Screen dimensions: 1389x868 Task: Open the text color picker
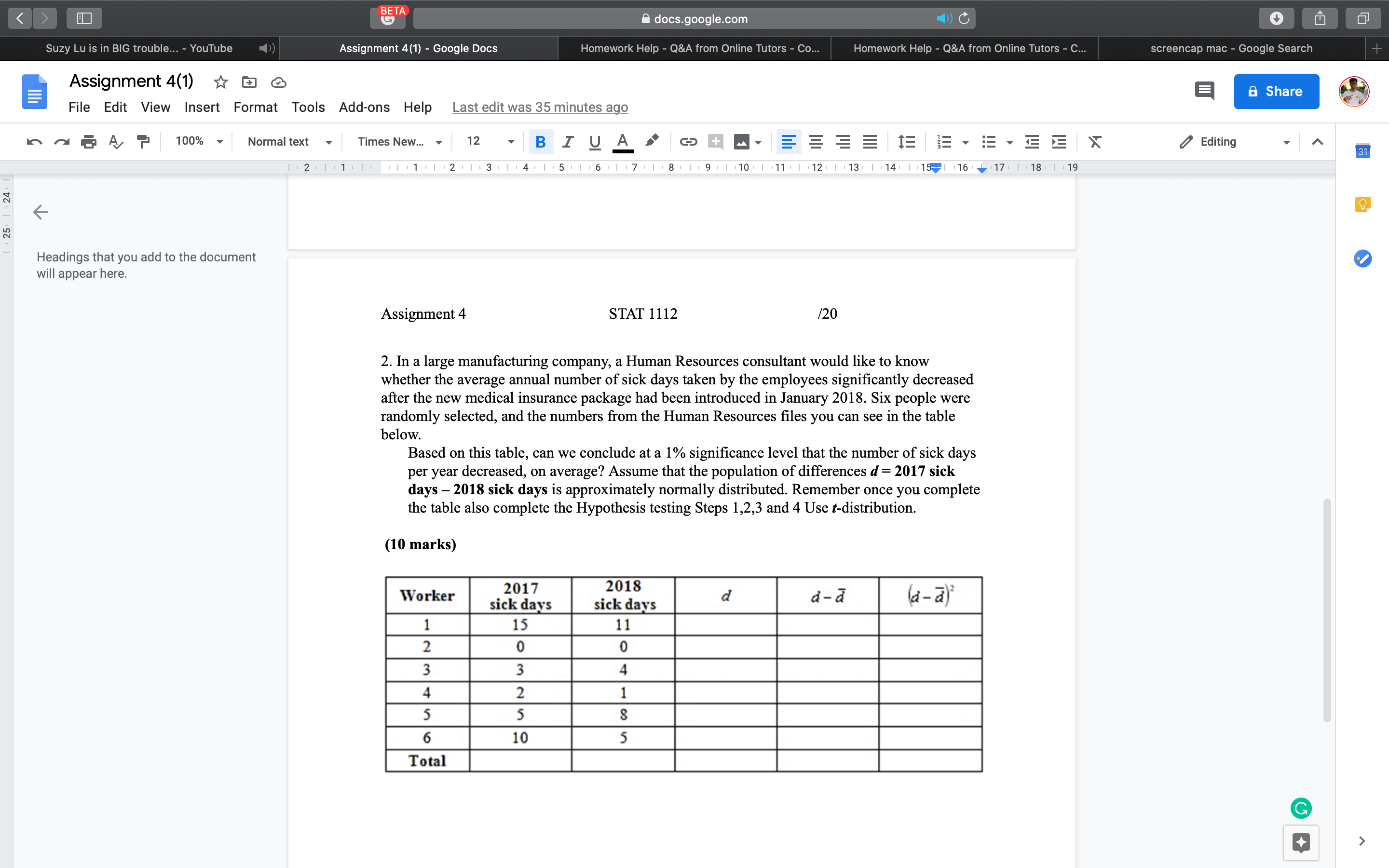pos(622,142)
